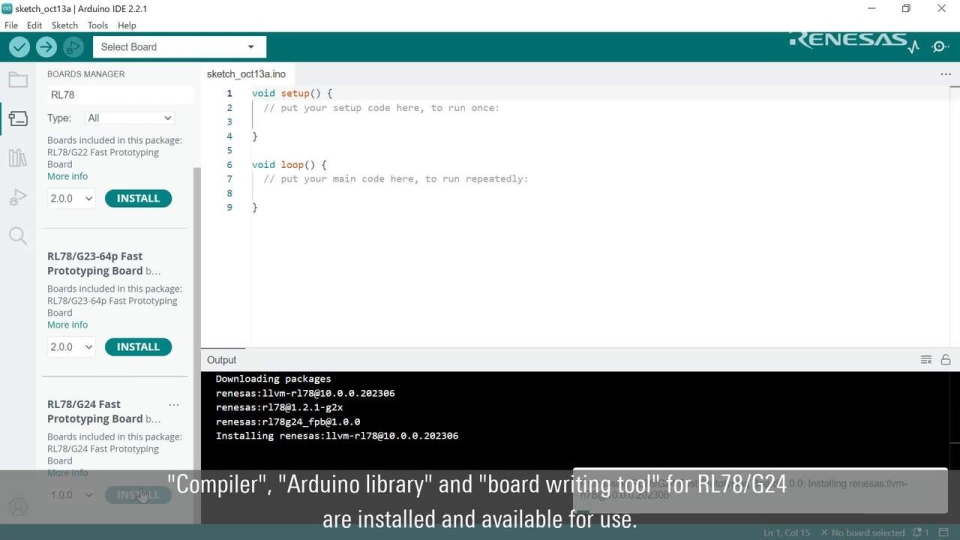Open the Serial Plotter waveform icon

pos(913,47)
